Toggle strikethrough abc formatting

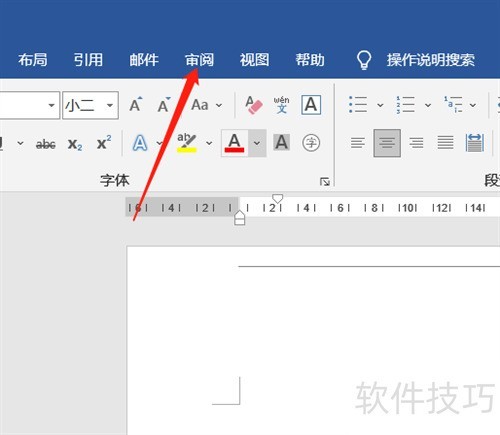46,144
